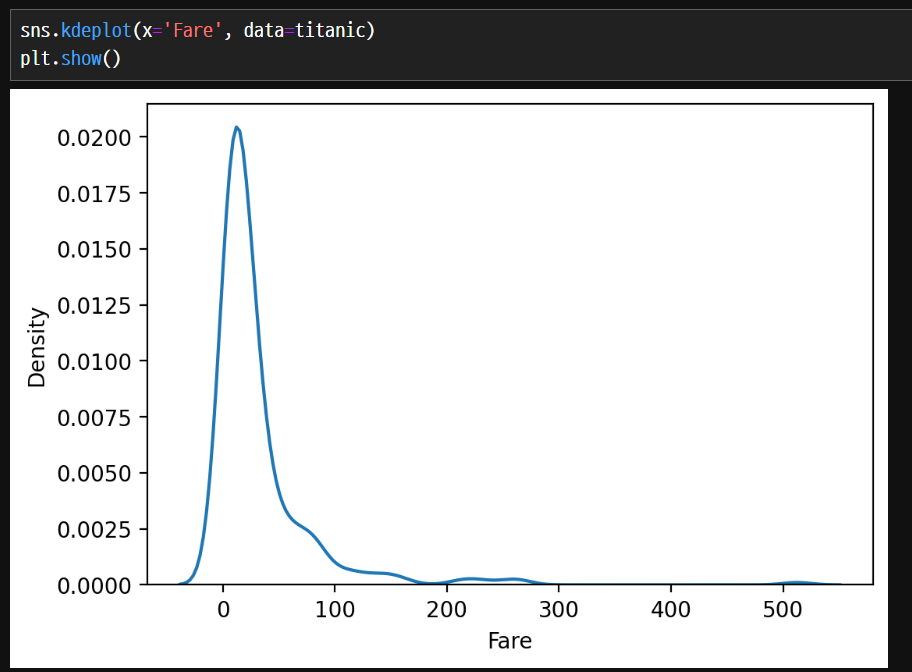This screenshot has width=912, height=672.
Task: Click the 200 x-axis tick label
Action: [x=447, y=610]
